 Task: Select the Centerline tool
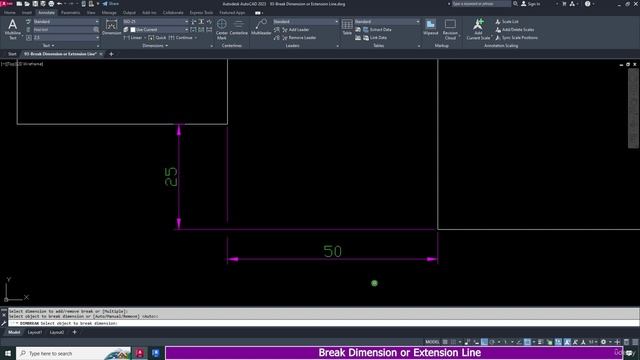tap(238, 28)
